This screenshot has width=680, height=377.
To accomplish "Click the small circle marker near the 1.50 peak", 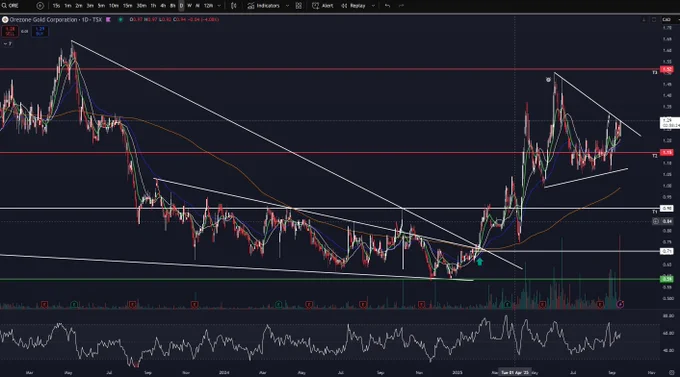I will click(x=548, y=80).
